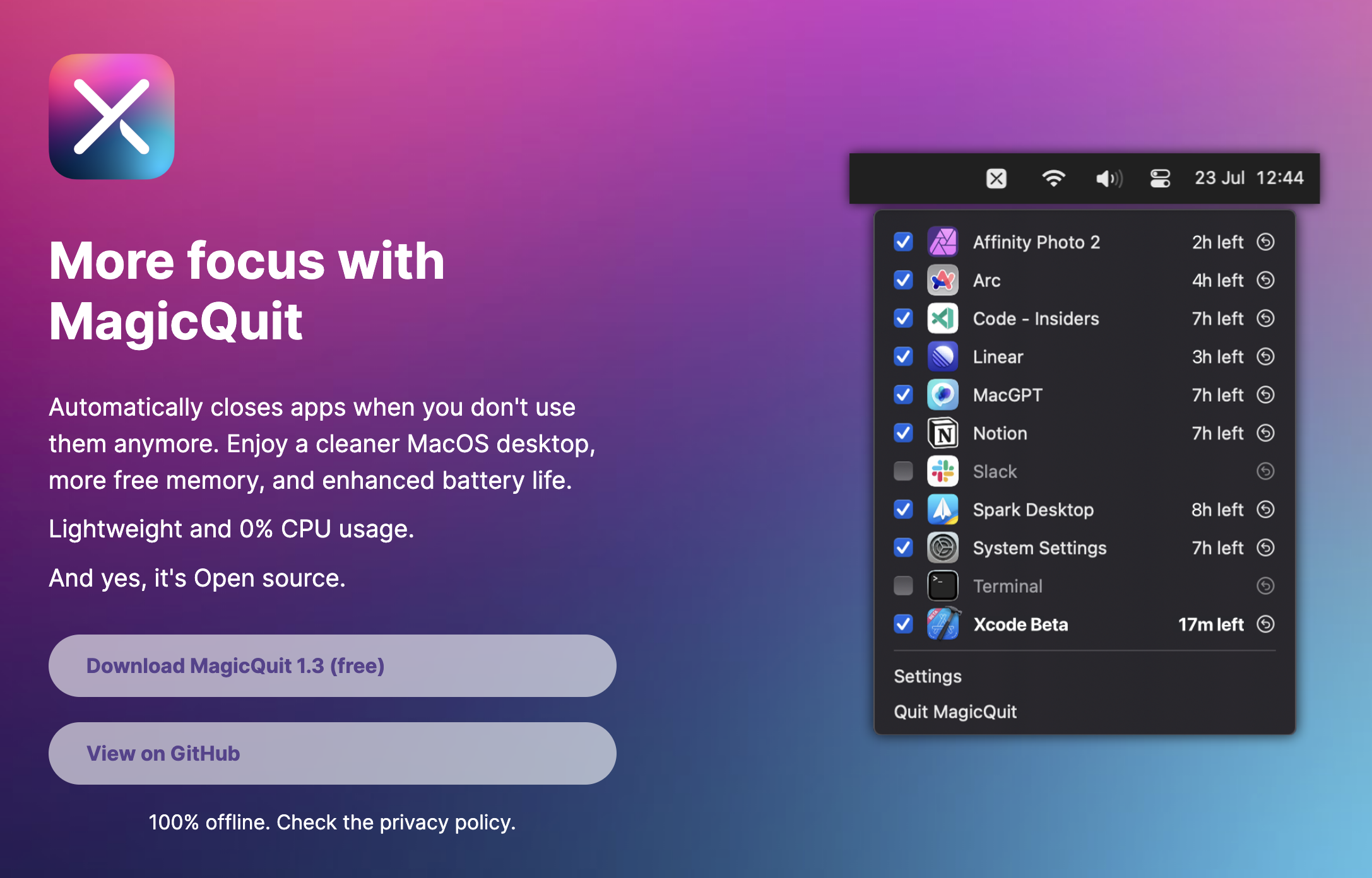Open the Wi-Fi menu bar icon
Screen dimensions: 1372x878
pyautogui.click(x=1053, y=179)
